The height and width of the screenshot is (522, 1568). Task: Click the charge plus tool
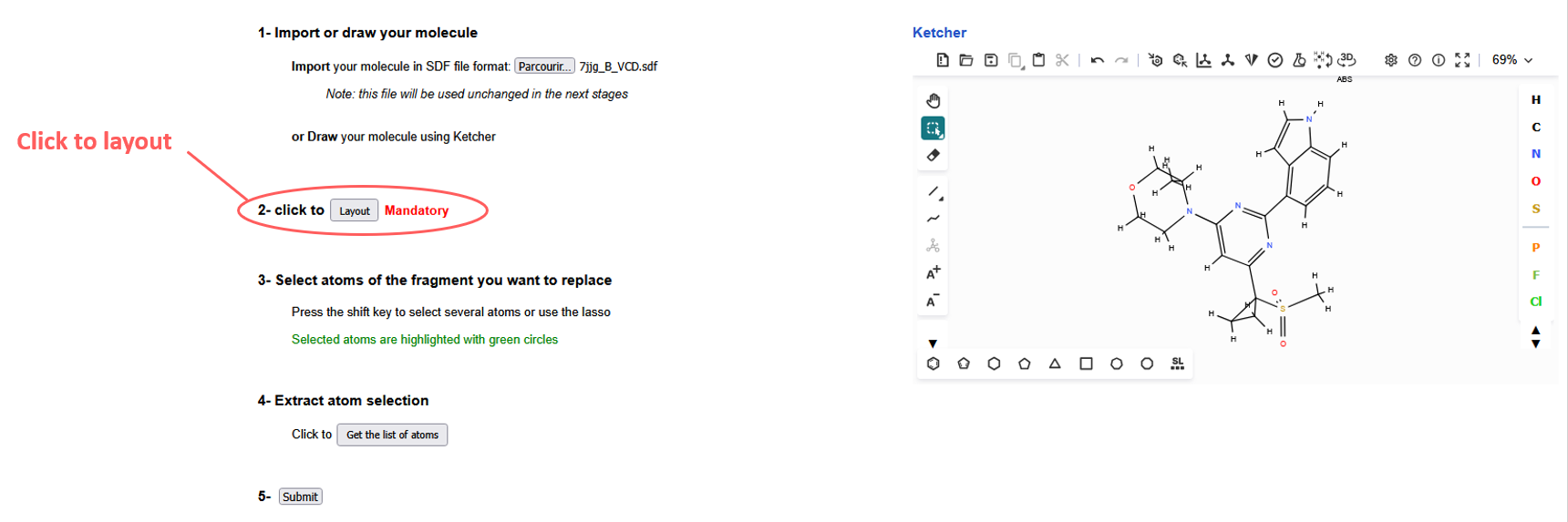tap(933, 273)
